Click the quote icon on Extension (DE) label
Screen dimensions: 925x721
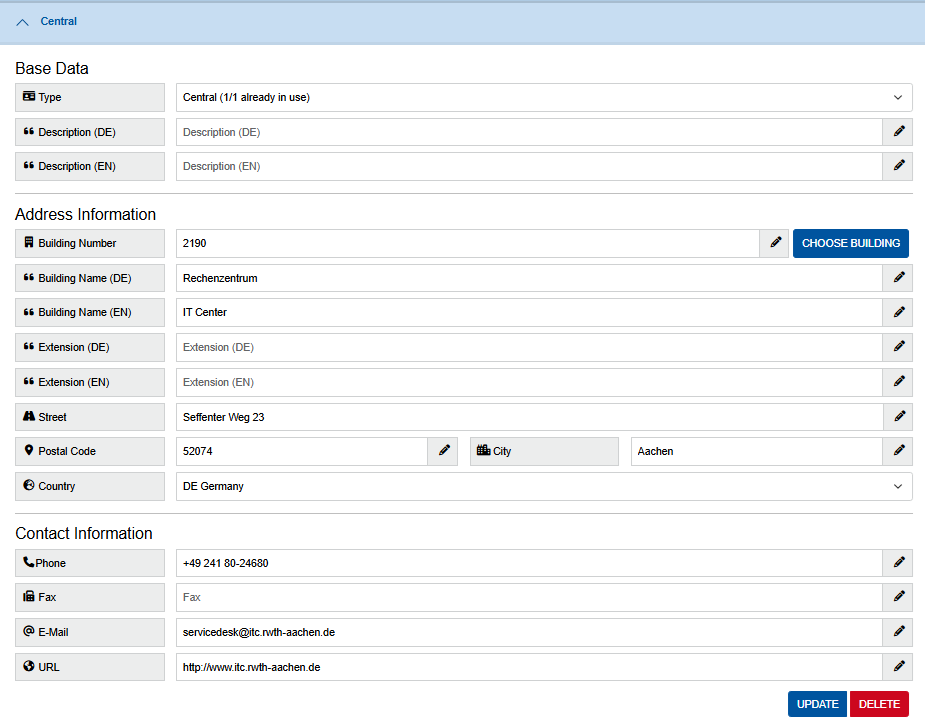[28, 347]
